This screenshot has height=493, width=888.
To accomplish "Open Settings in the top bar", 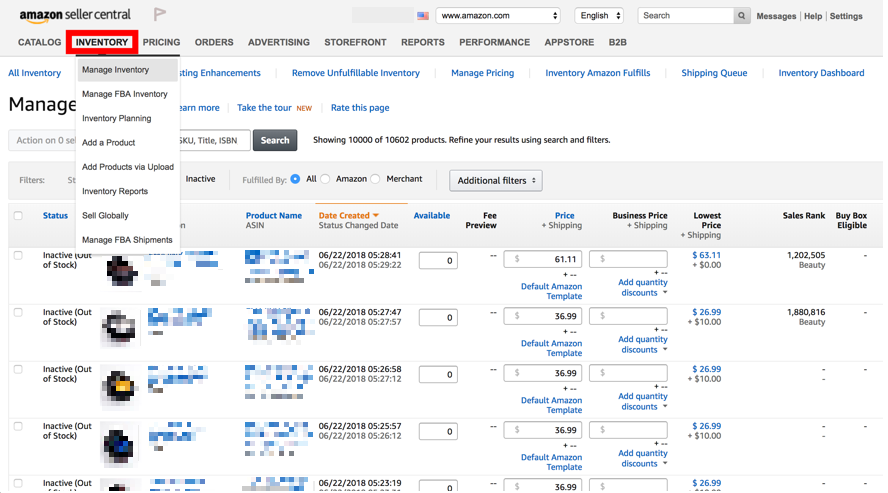I will point(846,16).
